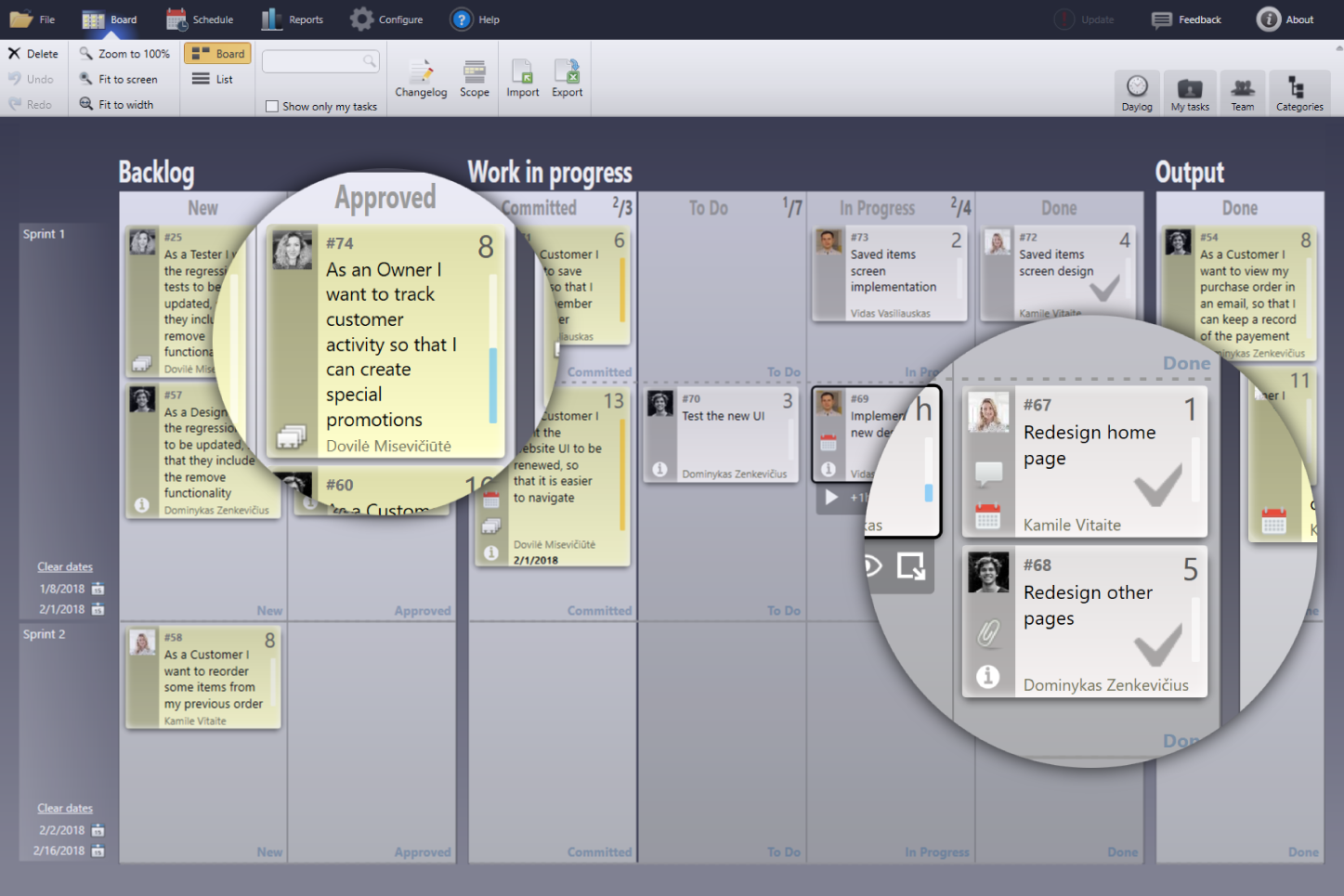The height and width of the screenshot is (896, 1344).
Task: Open calendar for 2/16/2018 date
Action: [x=98, y=851]
